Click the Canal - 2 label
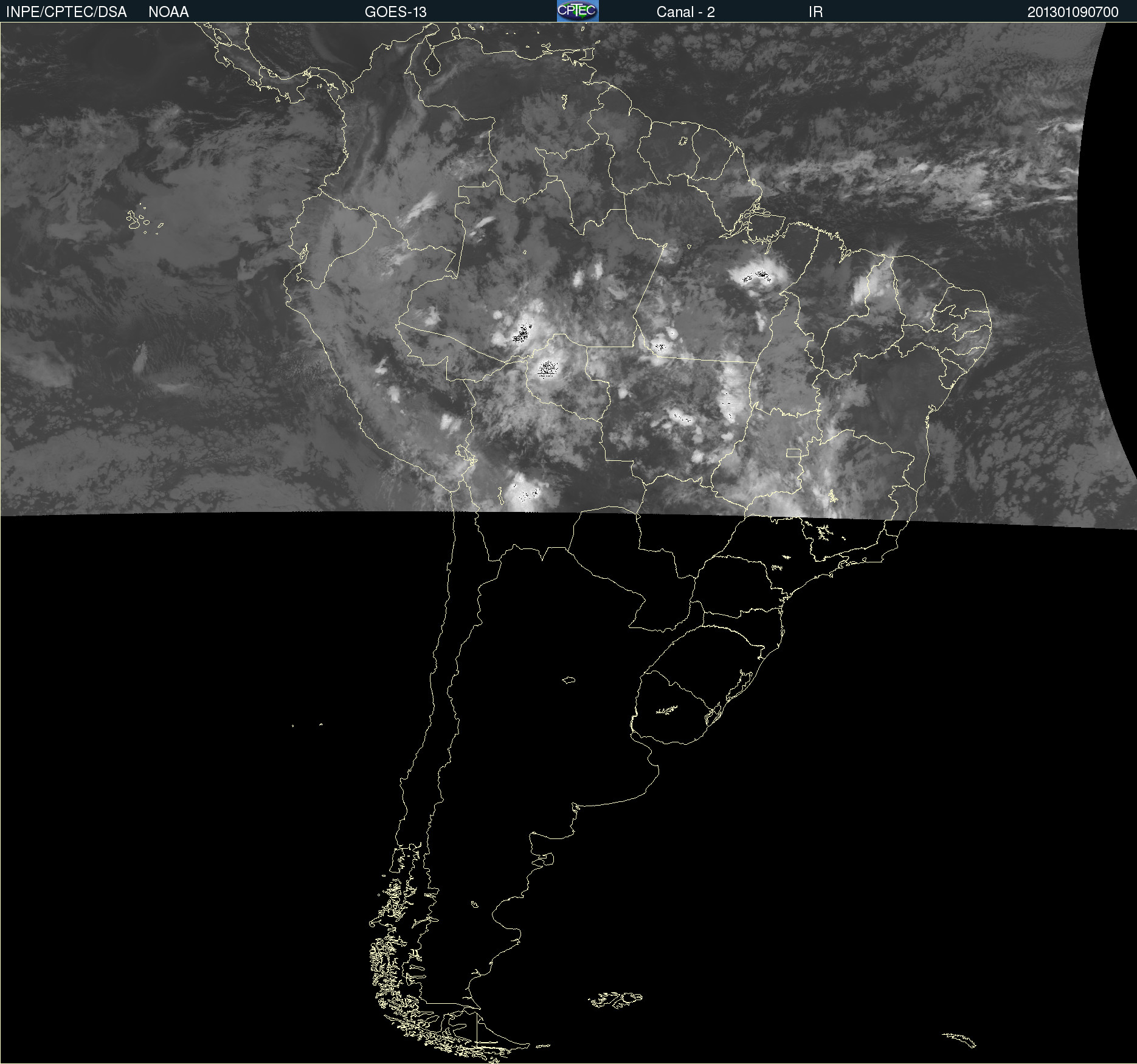1137x1064 pixels. coord(685,12)
